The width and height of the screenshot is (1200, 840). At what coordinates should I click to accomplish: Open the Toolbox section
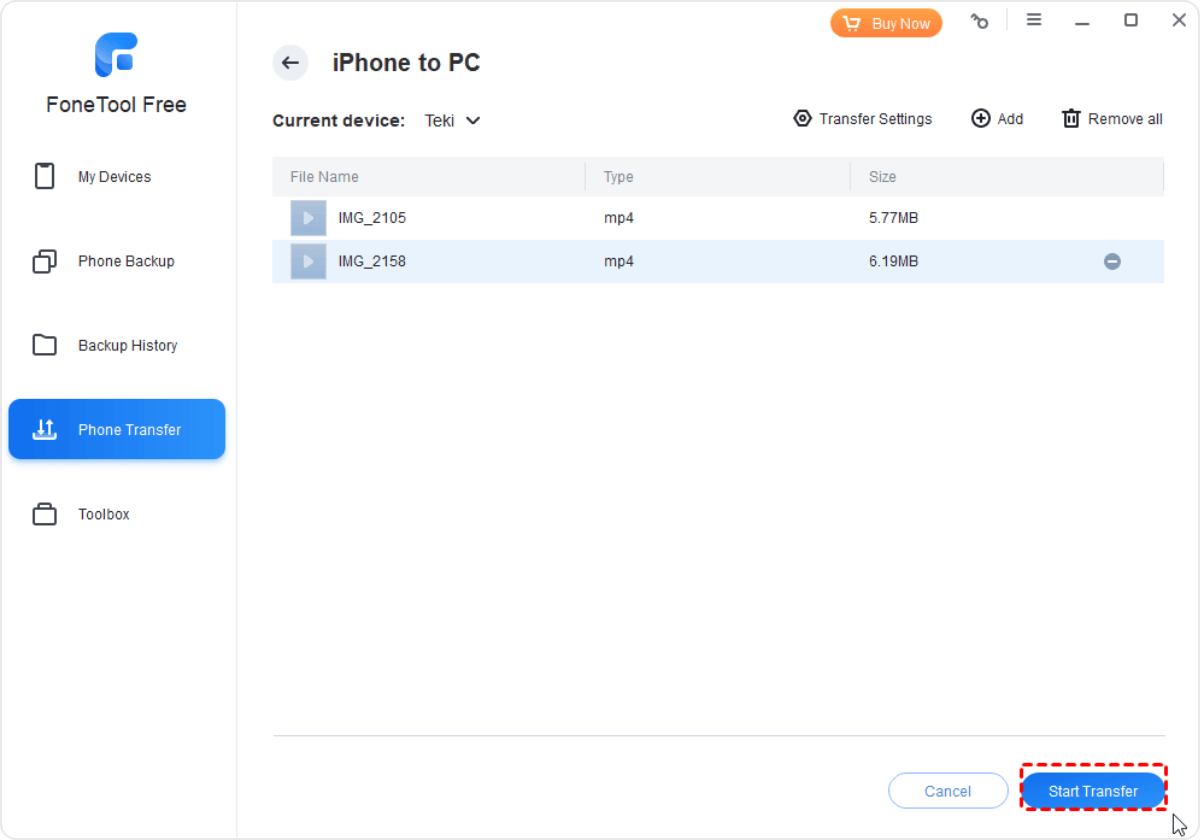coord(104,514)
